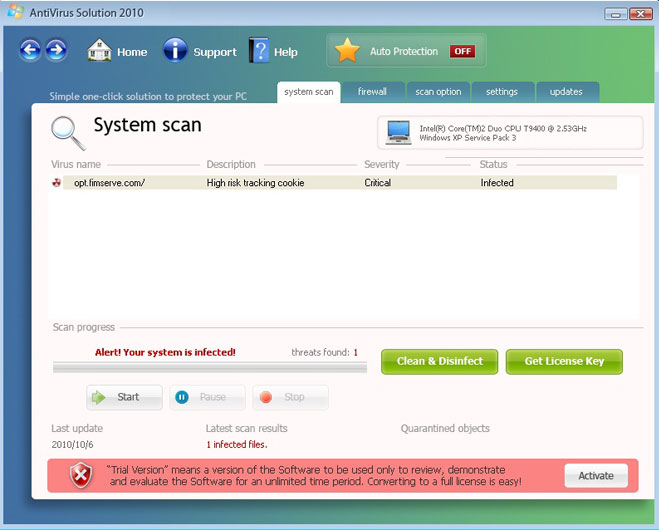Image resolution: width=659 pixels, height=530 pixels.
Task: Click the Virus name column header
Action: [x=76, y=164]
